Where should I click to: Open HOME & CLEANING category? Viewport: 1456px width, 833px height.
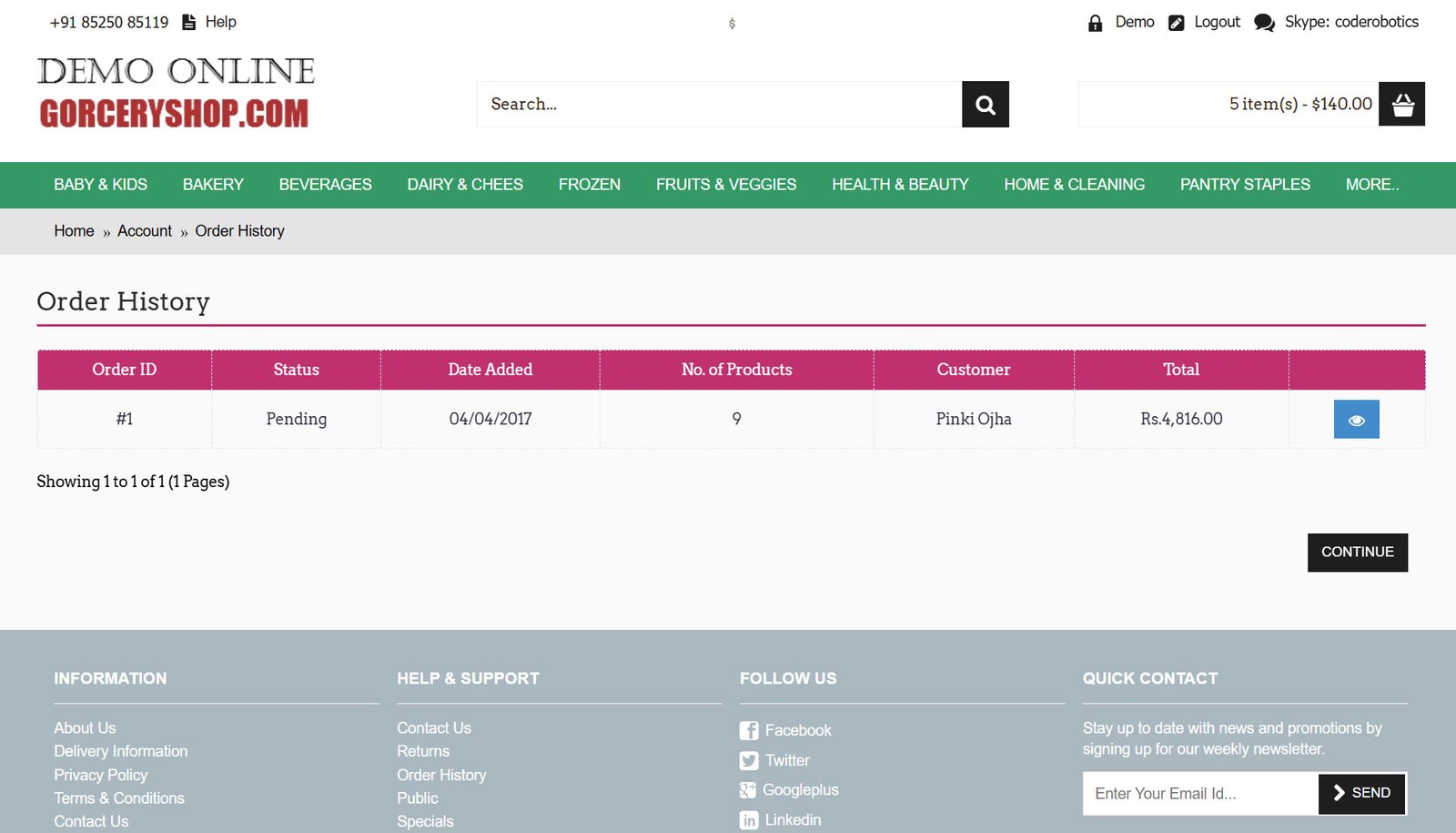(x=1075, y=185)
